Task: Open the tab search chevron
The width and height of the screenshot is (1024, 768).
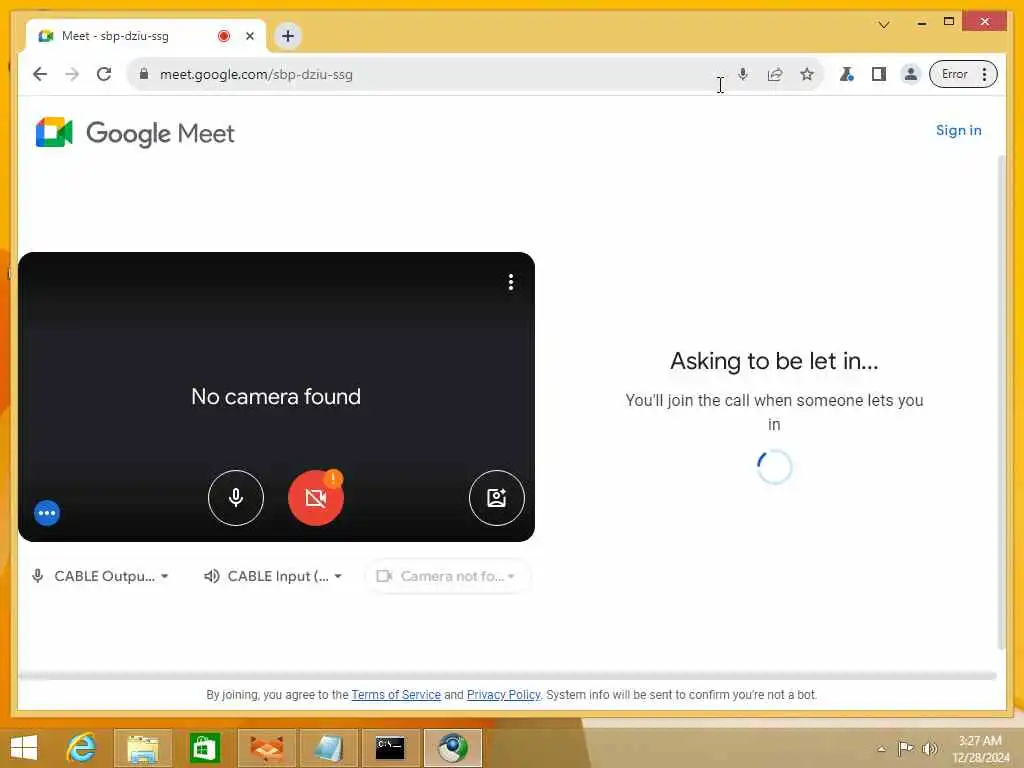Action: 884,24
